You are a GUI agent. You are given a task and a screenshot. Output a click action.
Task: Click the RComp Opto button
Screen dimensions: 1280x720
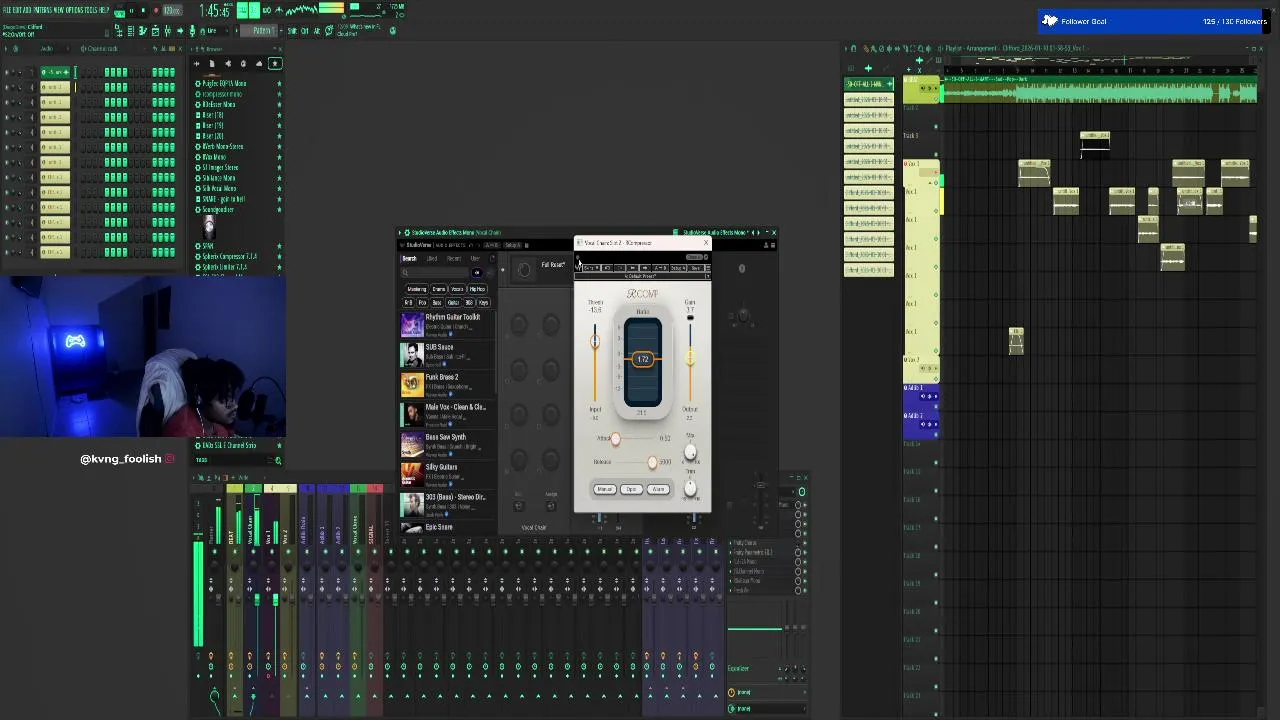pyautogui.click(x=631, y=489)
